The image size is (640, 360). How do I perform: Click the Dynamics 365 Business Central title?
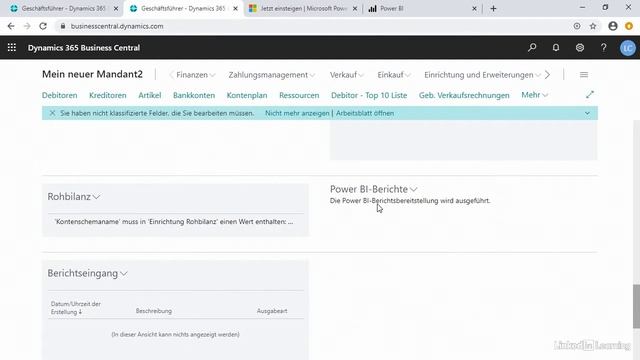click(x=84, y=48)
